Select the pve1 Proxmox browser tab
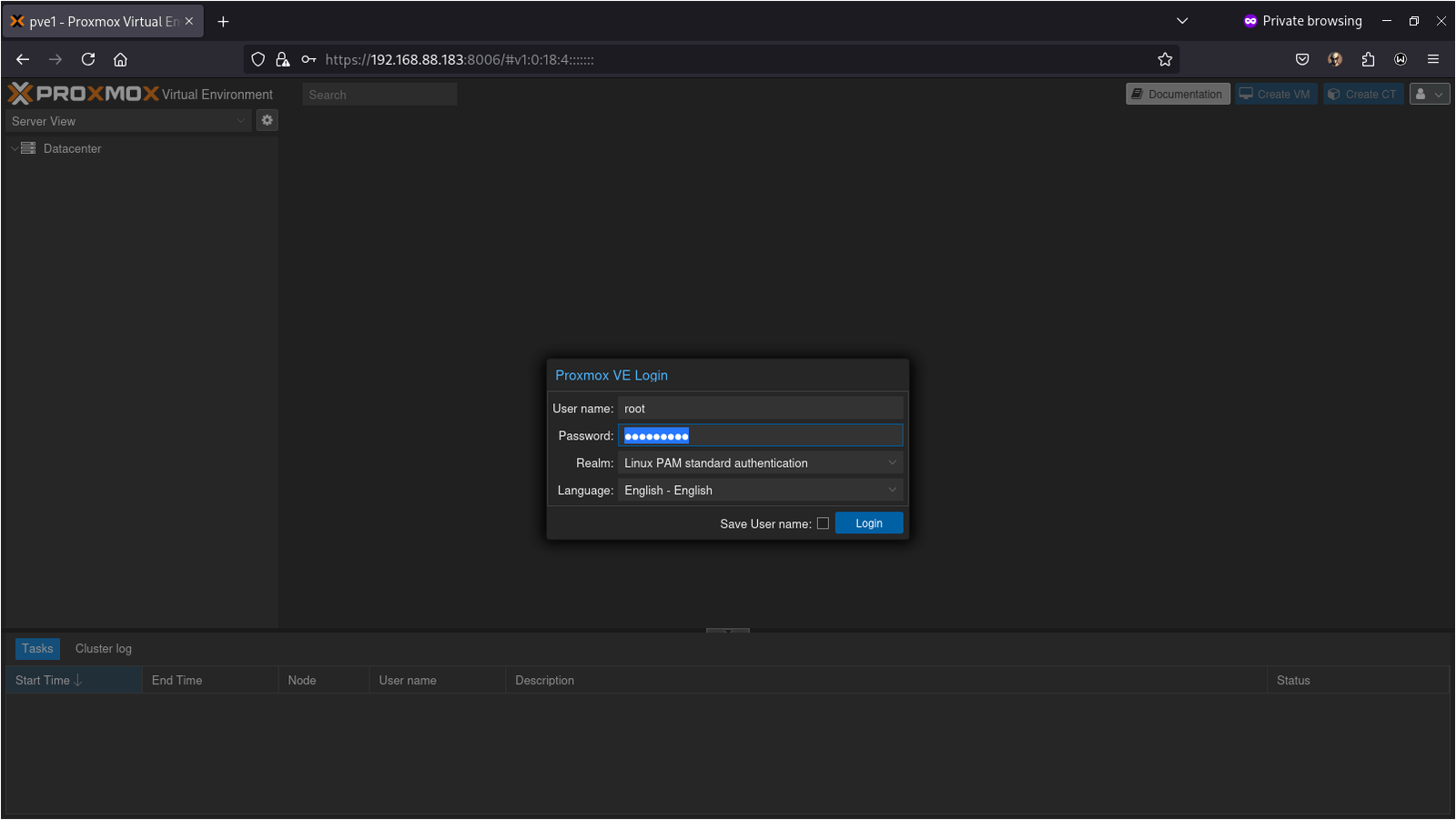 pos(103,21)
